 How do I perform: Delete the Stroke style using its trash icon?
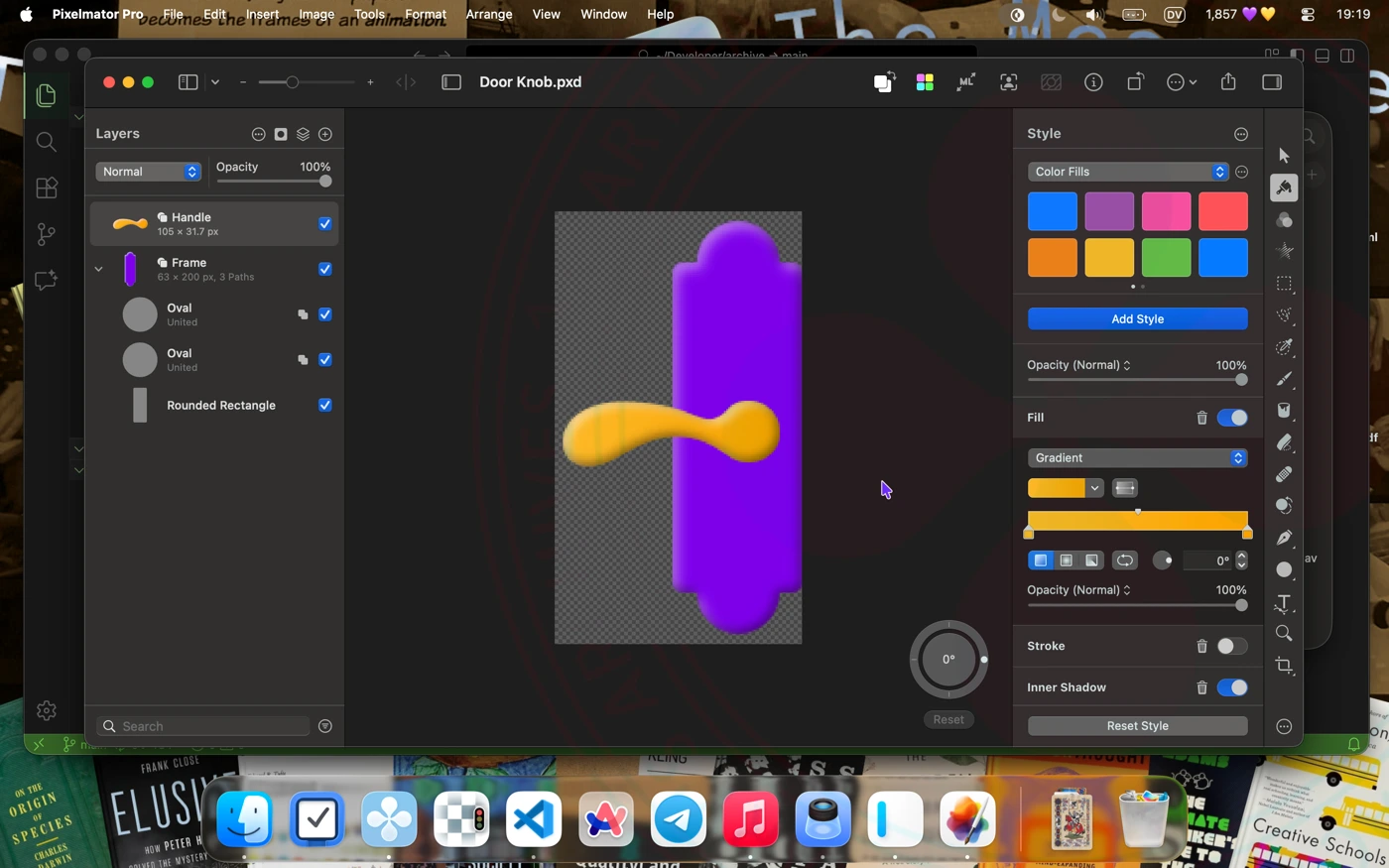click(x=1201, y=646)
